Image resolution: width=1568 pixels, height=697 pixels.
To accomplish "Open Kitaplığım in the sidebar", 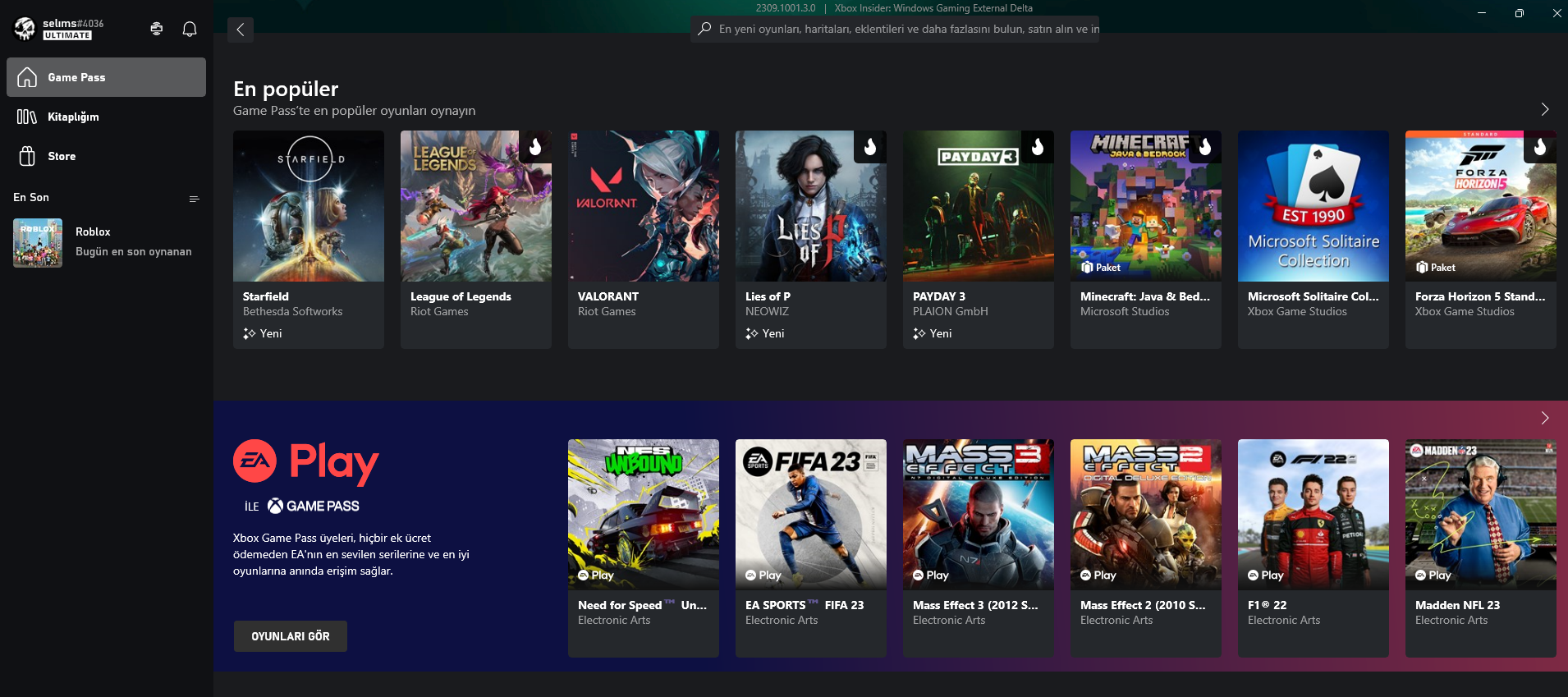I will point(106,117).
